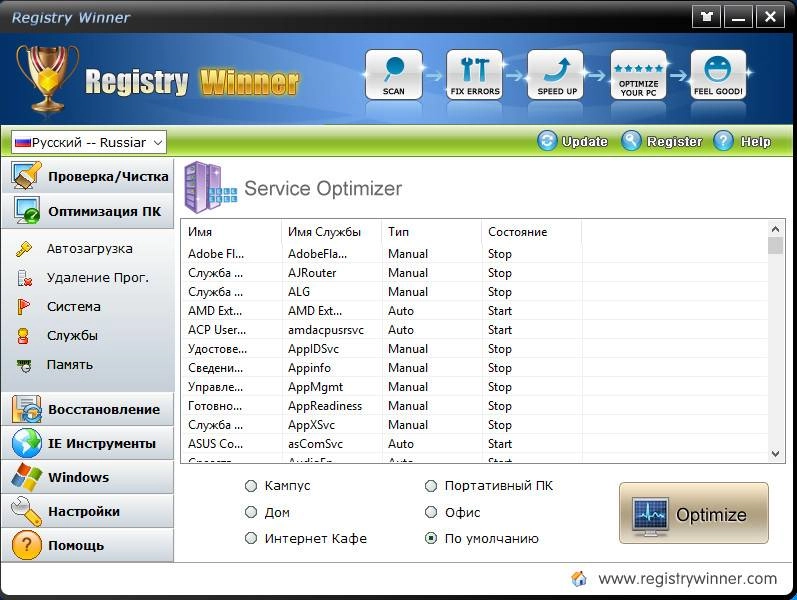Click the Optimize button
This screenshot has width=797, height=600.
(x=693, y=513)
